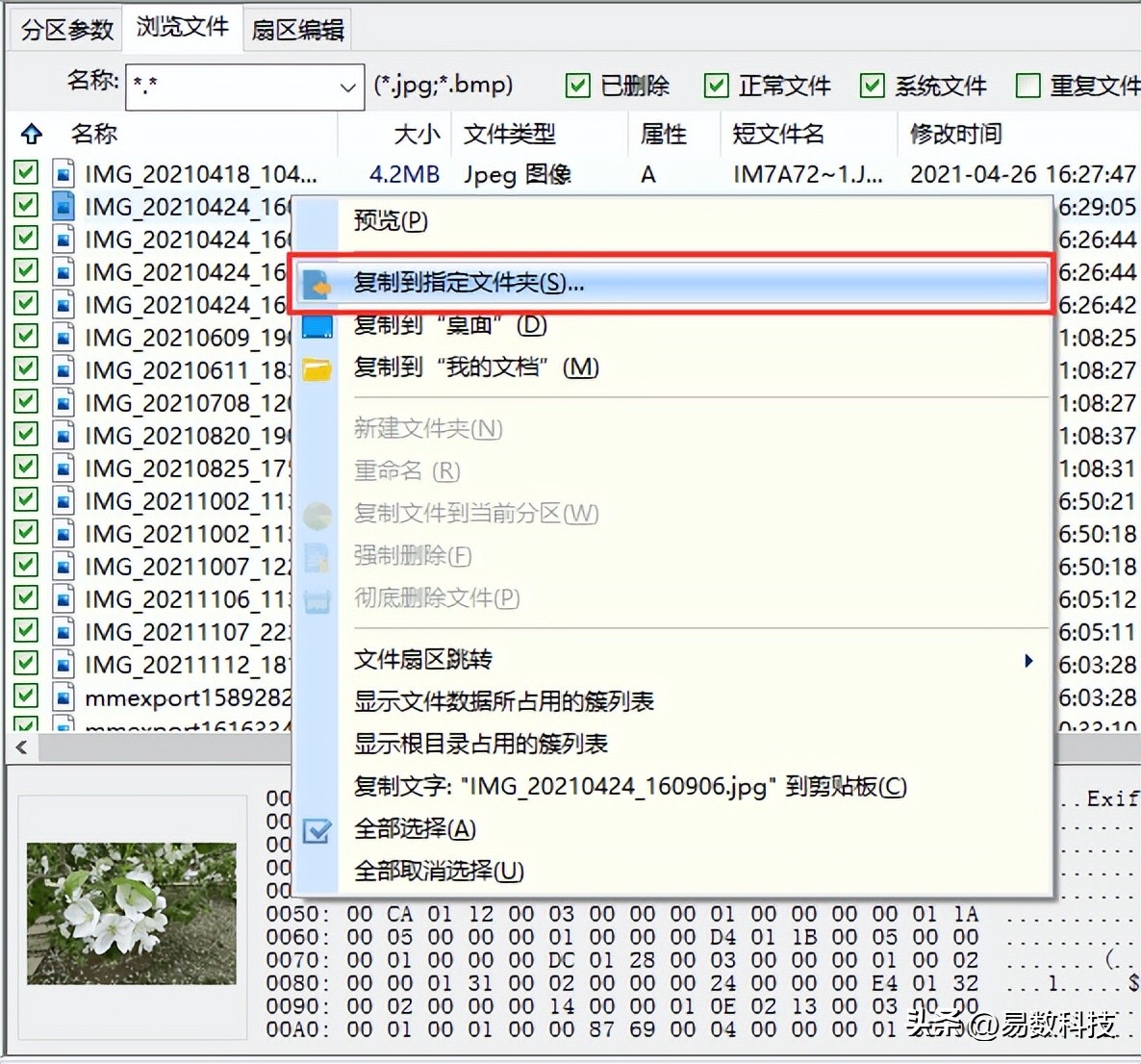This screenshot has height=1064, width=1141.
Task: Switch to the 扇区编辑 tab
Action: click(x=296, y=29)
